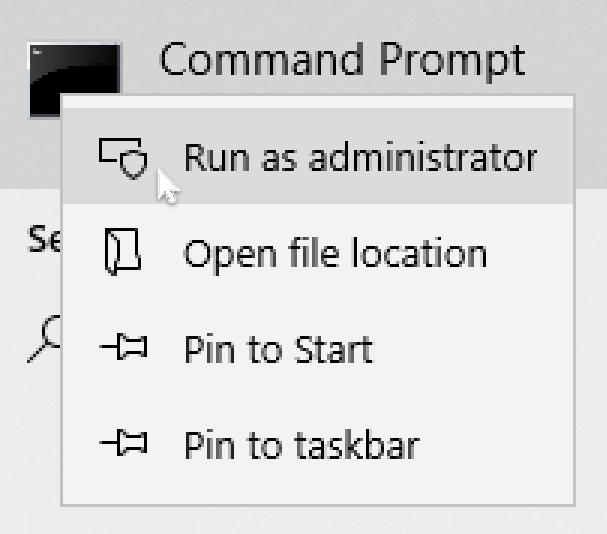Choose the Pin to taskbar text entry

click(x=301, y=444)
